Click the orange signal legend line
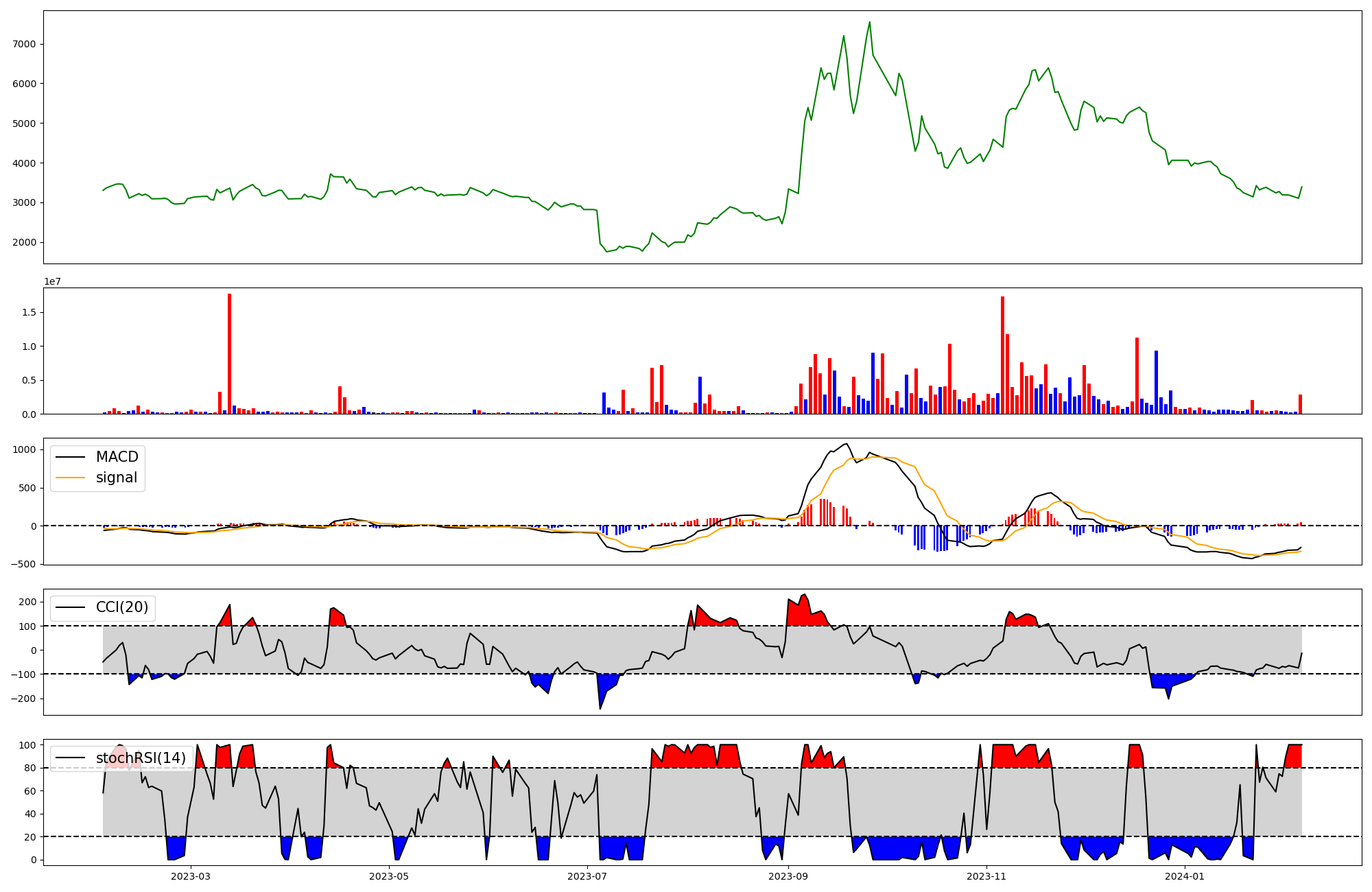Image resolution: width=1372 pixels, height=892 pixels. 70,478
